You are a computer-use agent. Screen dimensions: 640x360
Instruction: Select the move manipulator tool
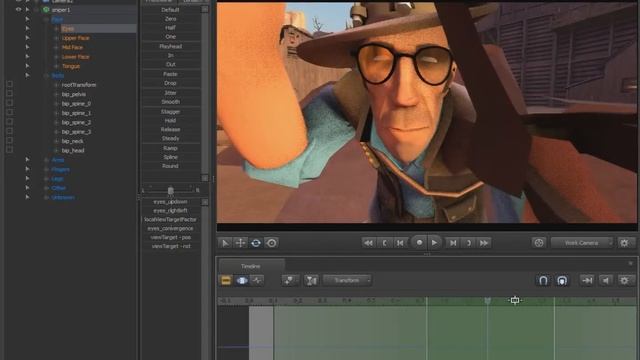point(240,243)
